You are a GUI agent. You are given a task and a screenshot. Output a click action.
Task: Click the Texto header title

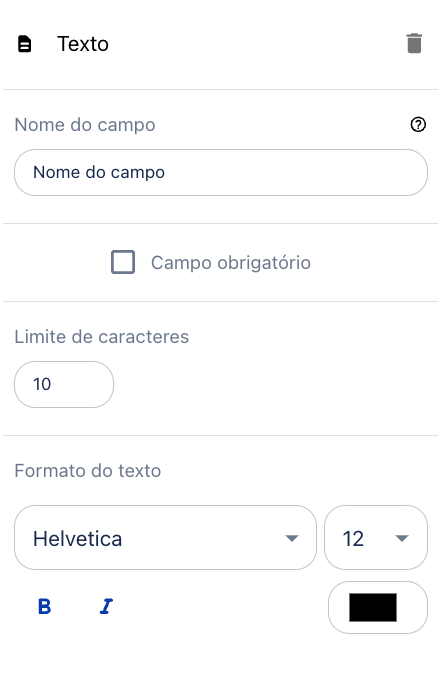tap(83, 44)
